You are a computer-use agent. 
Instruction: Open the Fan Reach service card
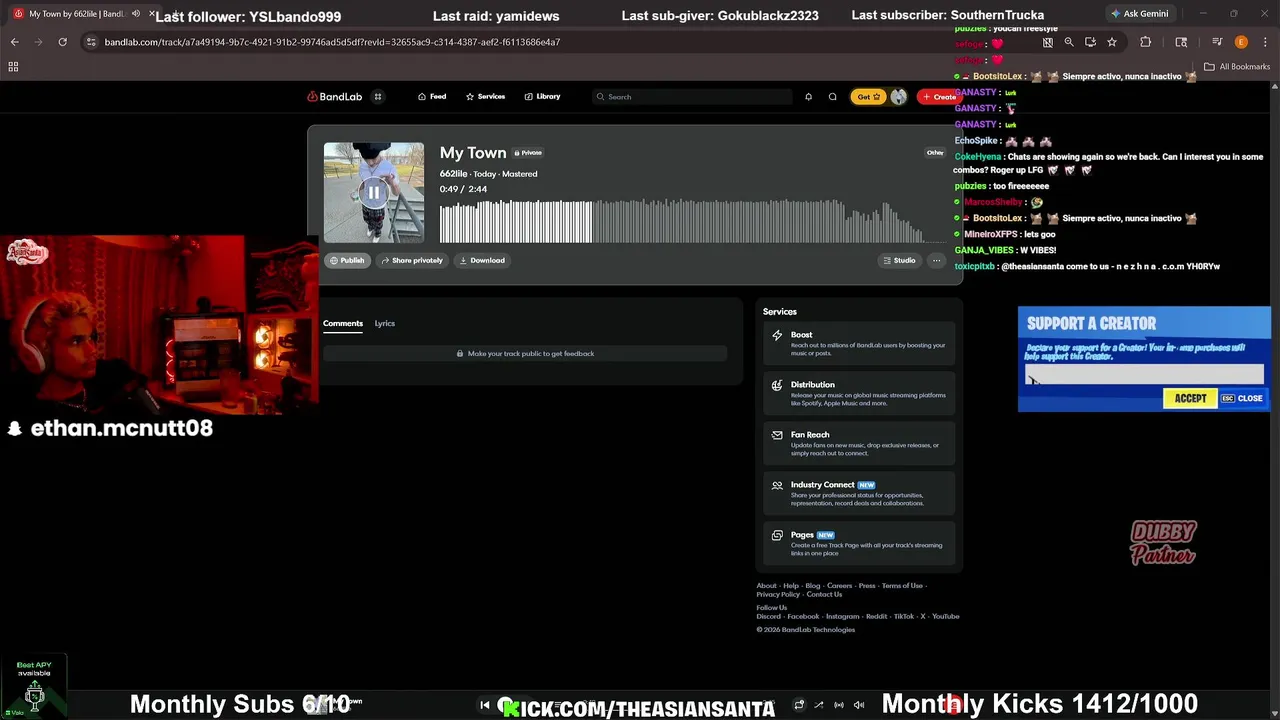click(859, 442)
